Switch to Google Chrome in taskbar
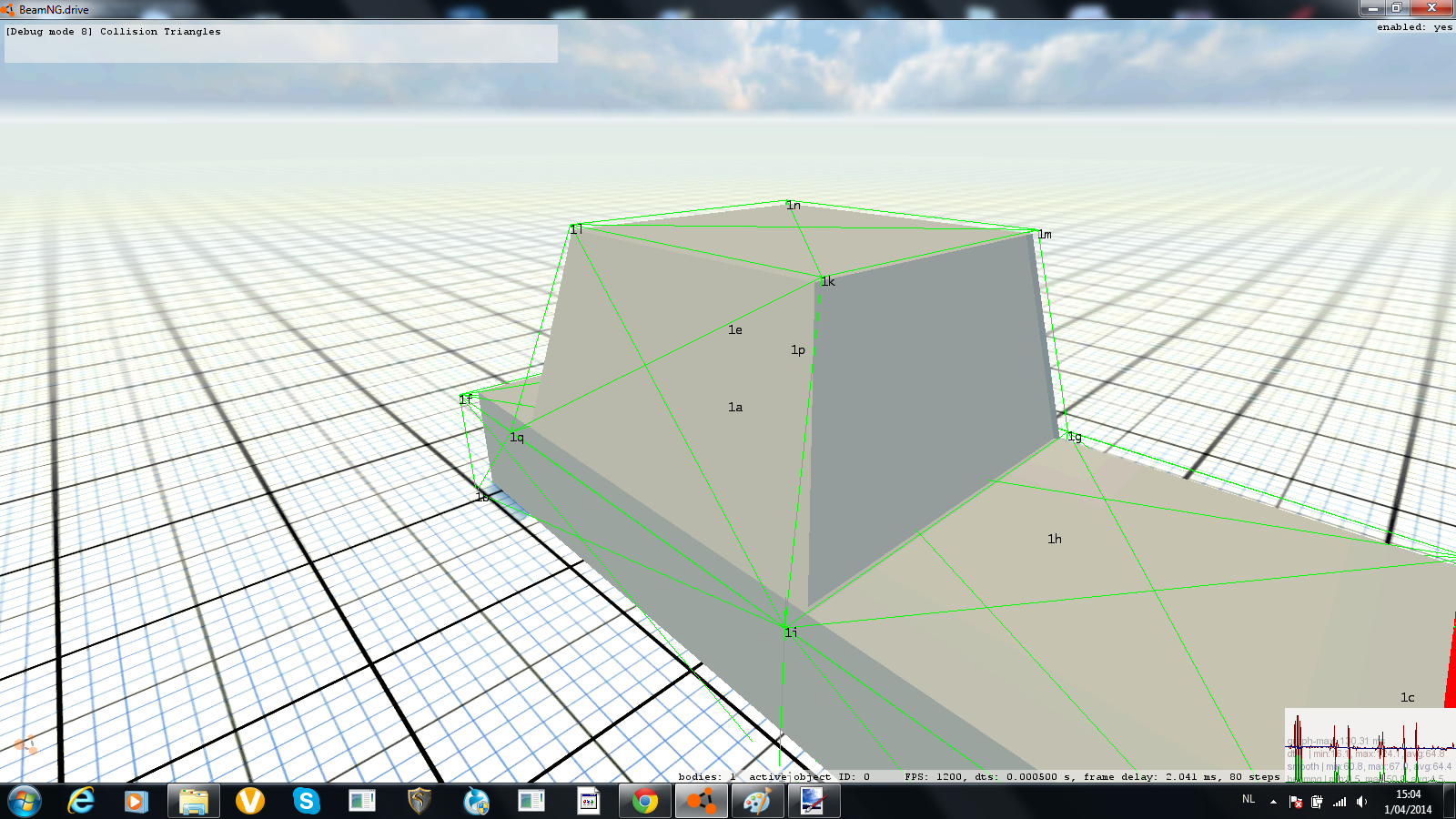 [645, 802]
